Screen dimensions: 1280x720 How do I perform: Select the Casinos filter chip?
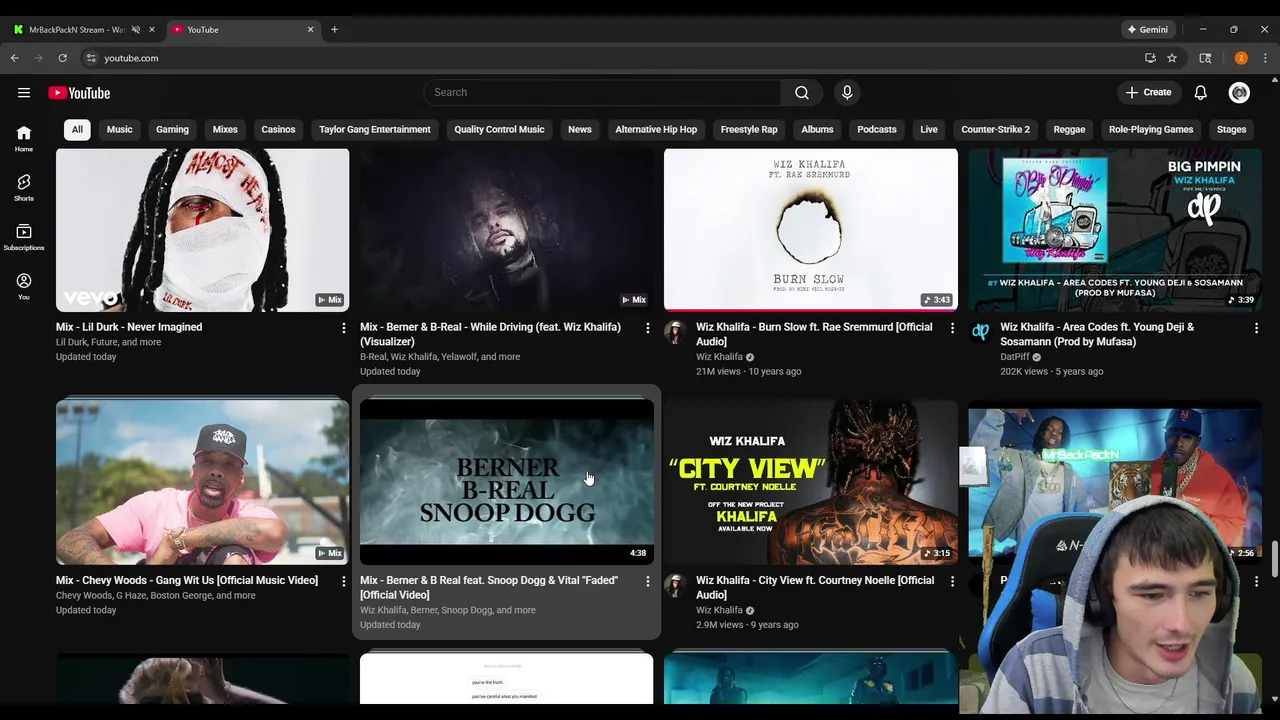(x=278, y=129)
